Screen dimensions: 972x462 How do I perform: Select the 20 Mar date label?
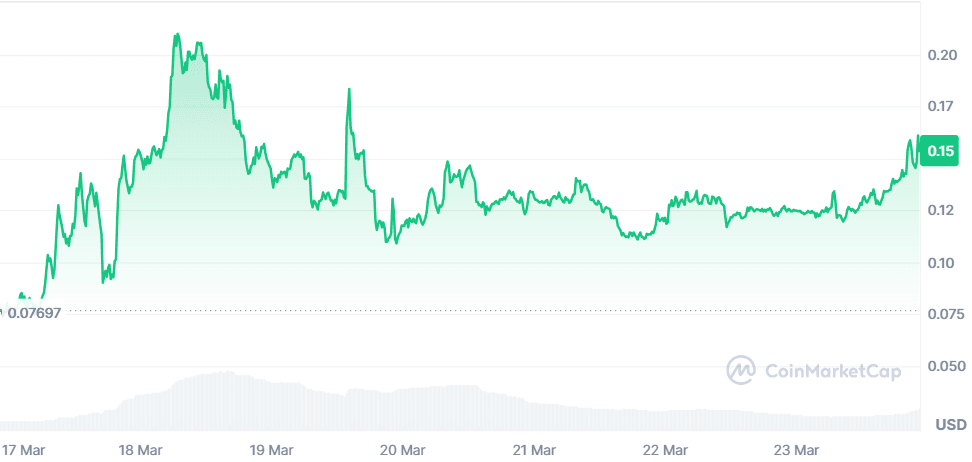(x=402, y=450)
